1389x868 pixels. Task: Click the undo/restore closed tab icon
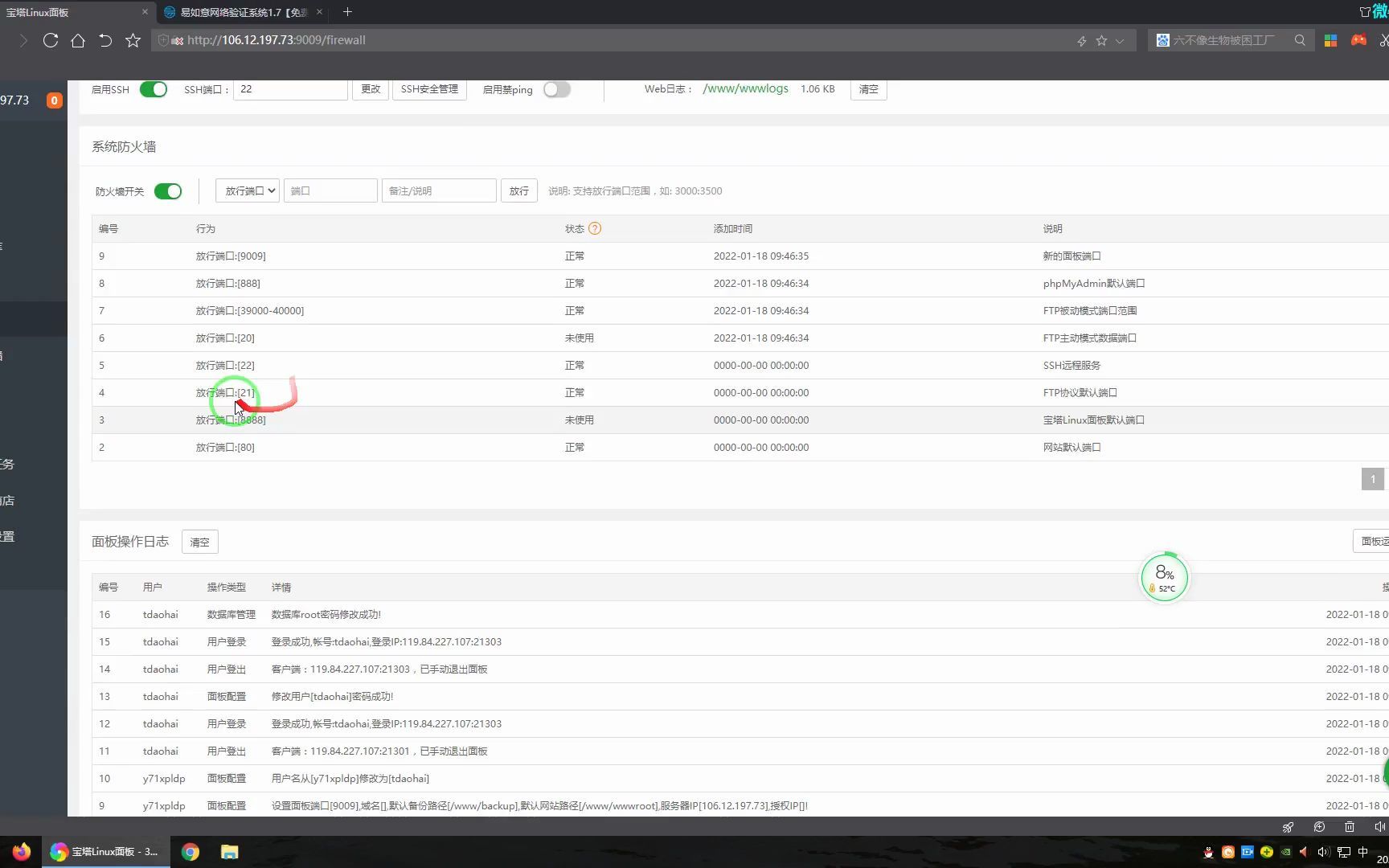105,40
